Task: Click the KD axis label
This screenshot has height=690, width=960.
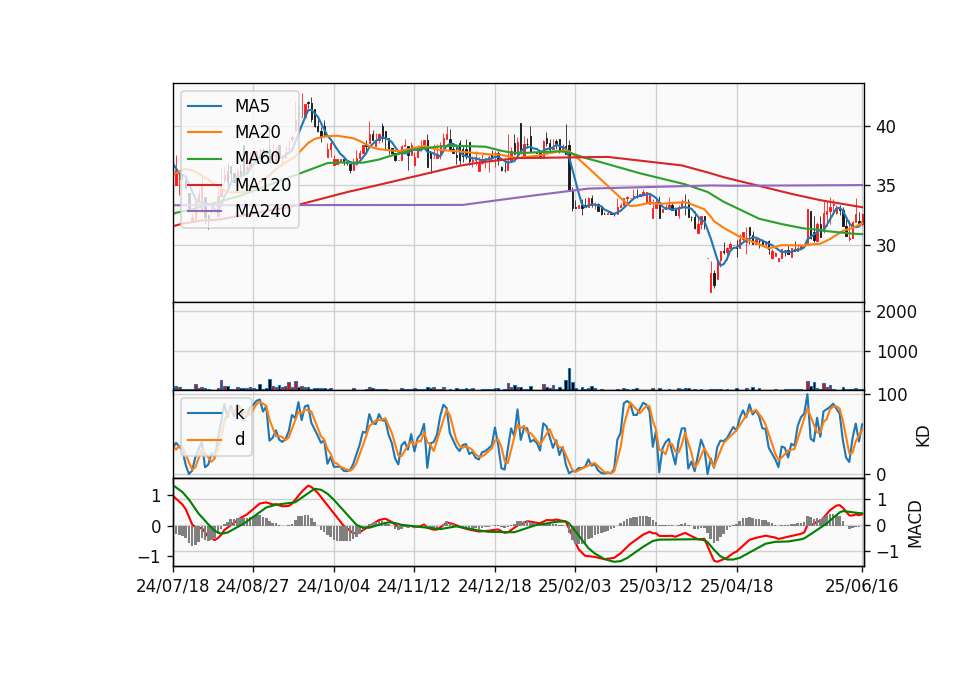Action: pyautogui.click(x=923, y=437)
